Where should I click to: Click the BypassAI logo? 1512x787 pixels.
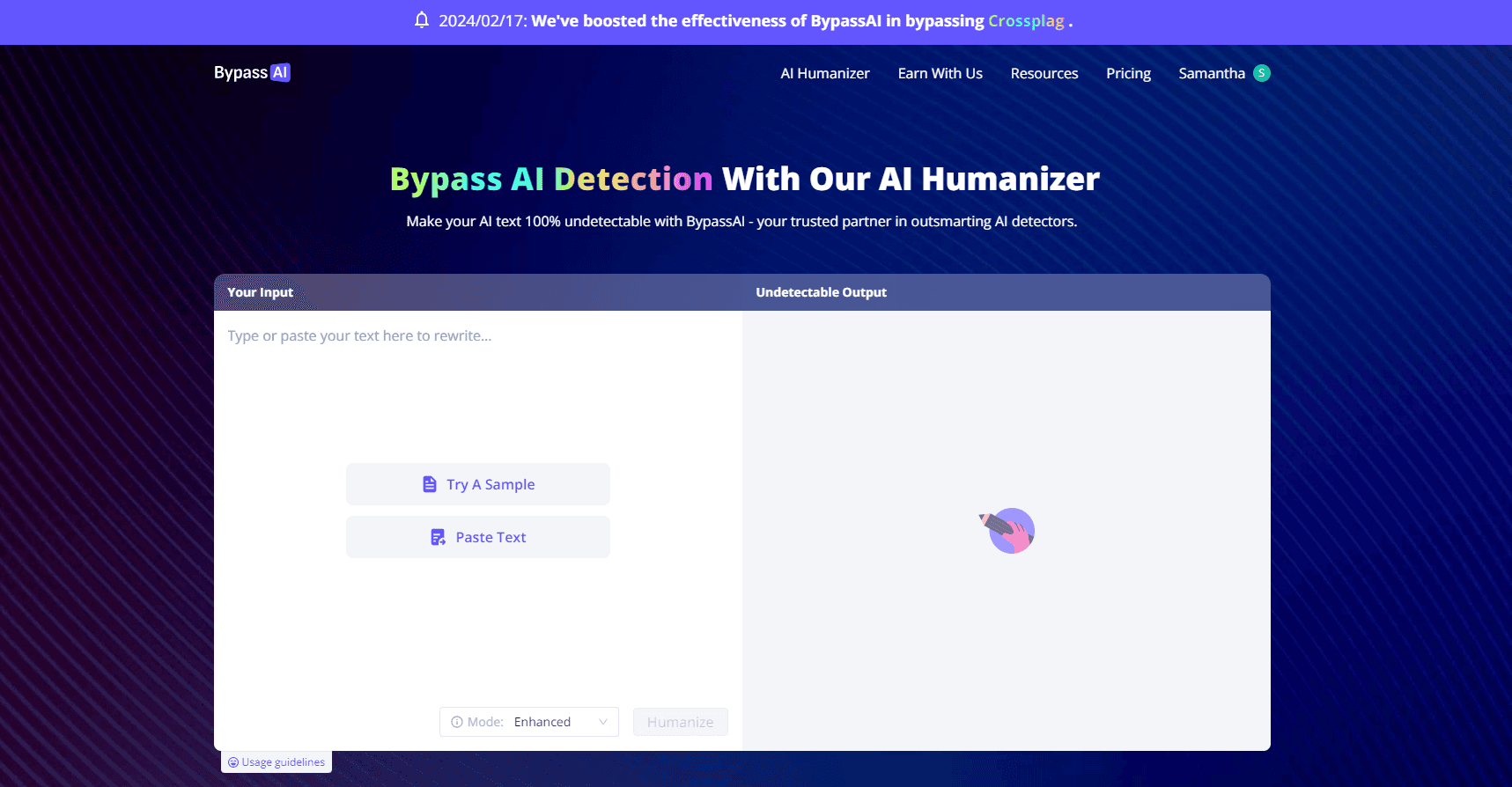252,72
